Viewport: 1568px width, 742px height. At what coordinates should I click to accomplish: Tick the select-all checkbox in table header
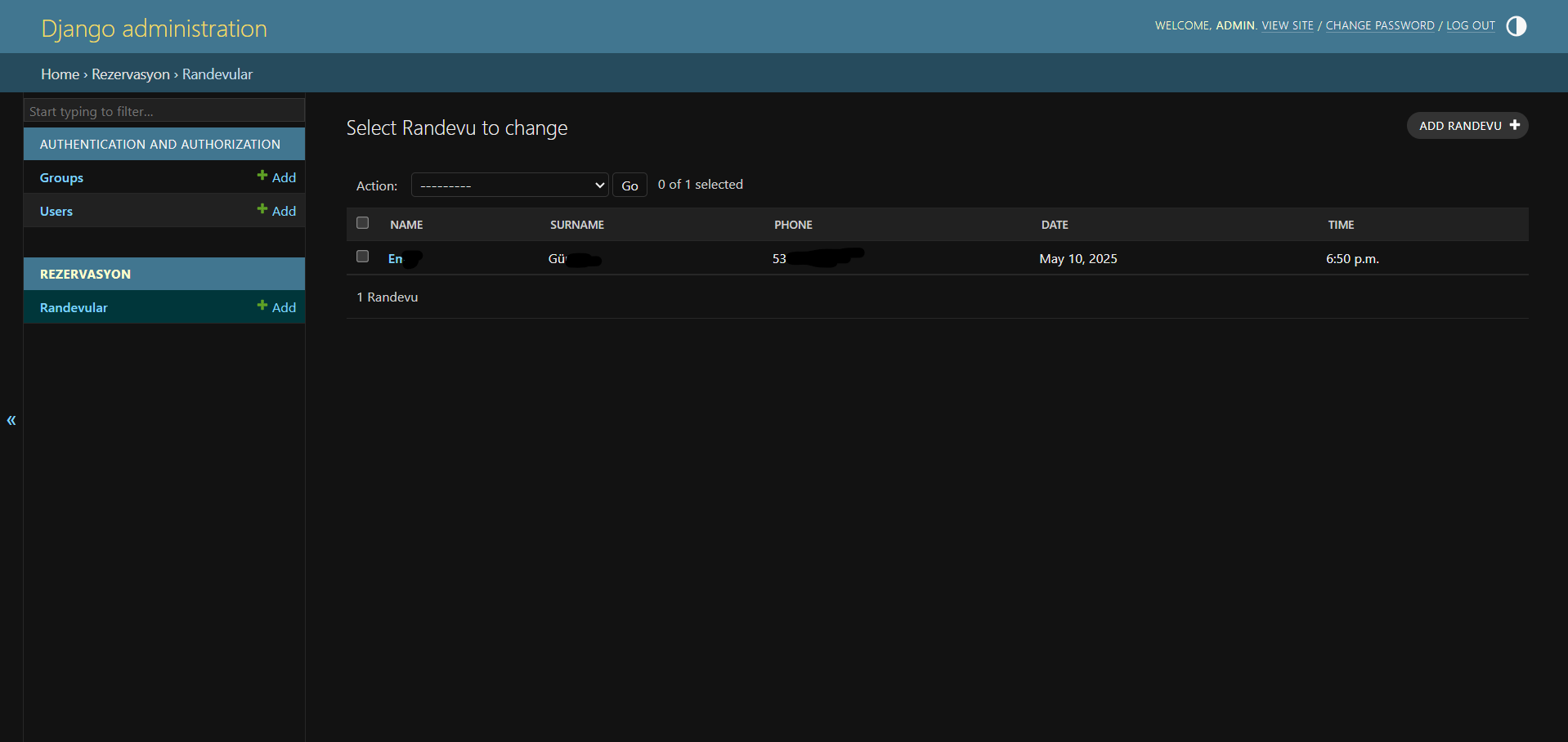point(363,222)
